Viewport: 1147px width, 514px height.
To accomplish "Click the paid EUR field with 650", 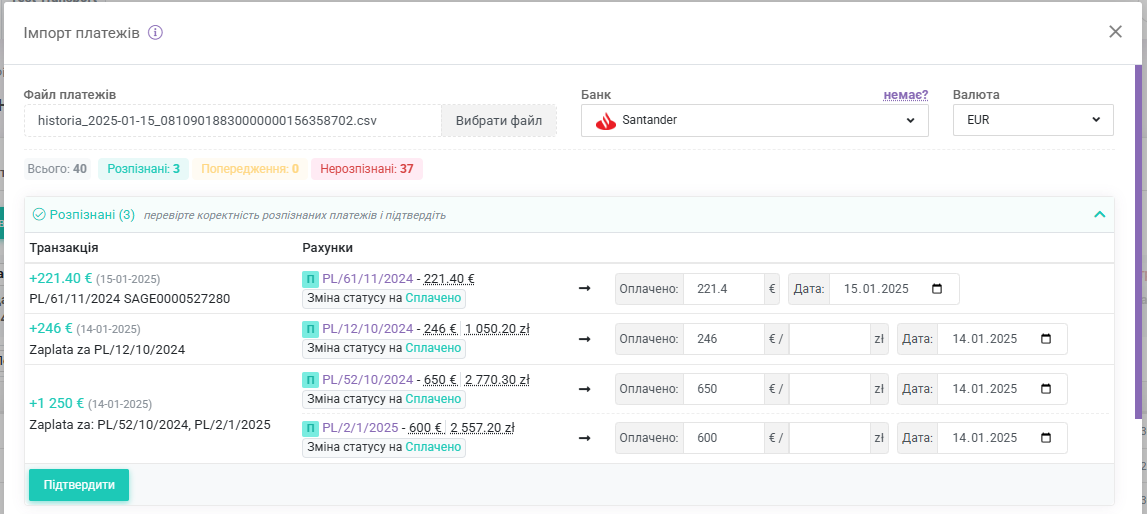I will [x=723, y=389].
